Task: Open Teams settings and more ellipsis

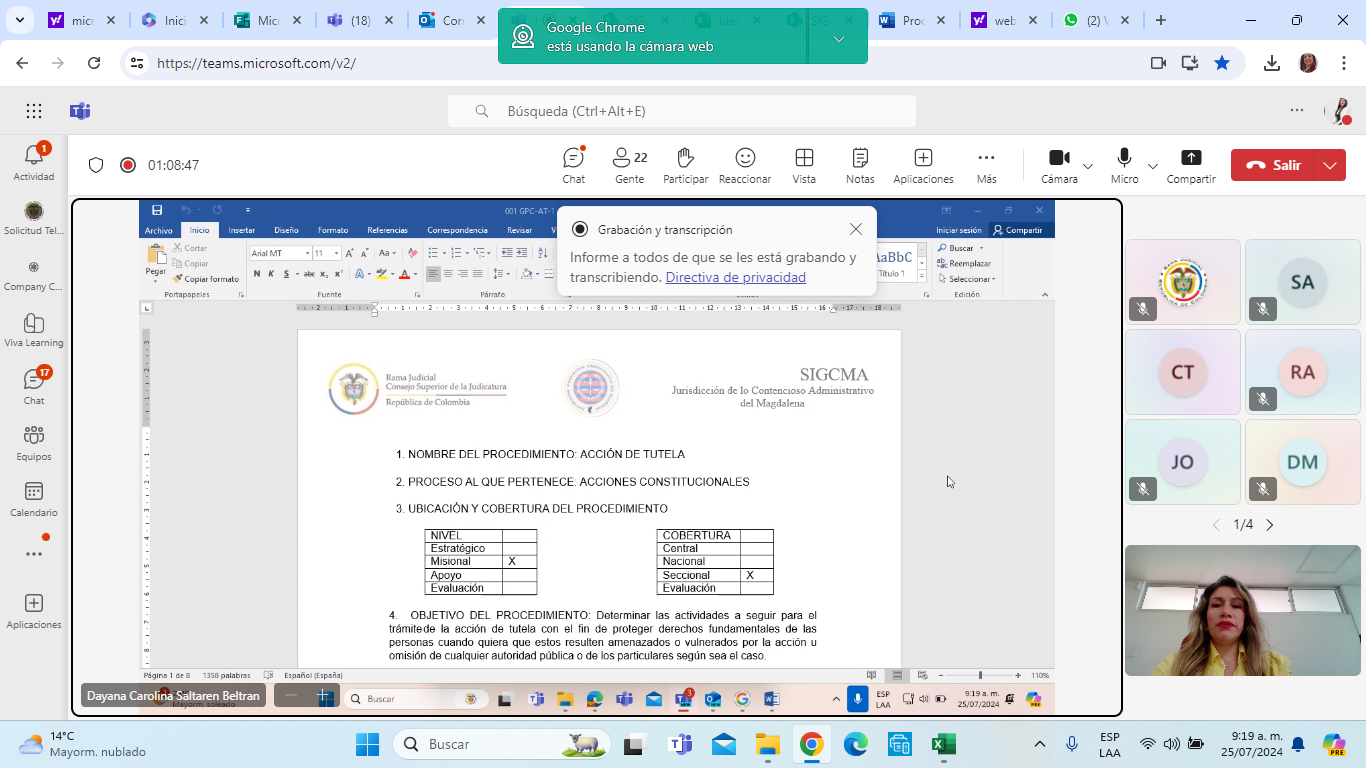Action: pyautogui.click(x=1297, y=111)
